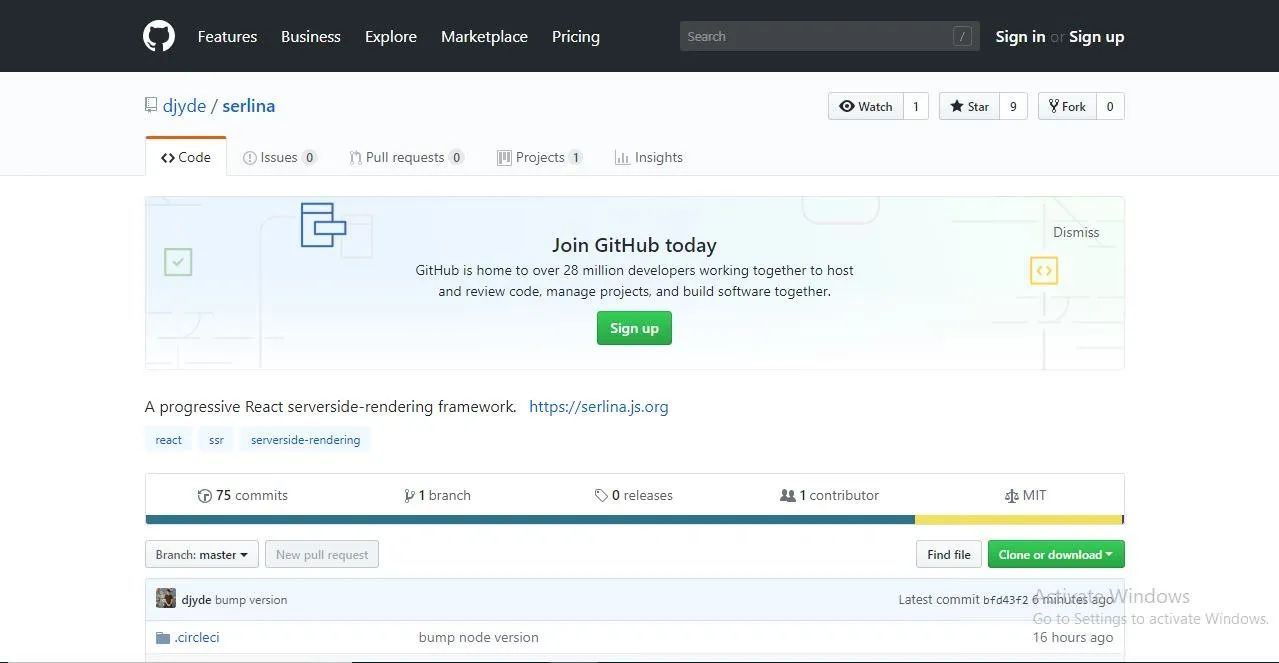
Task: Open the 75 commits history link
Action: pyautogui.click(x=243, y=495)
